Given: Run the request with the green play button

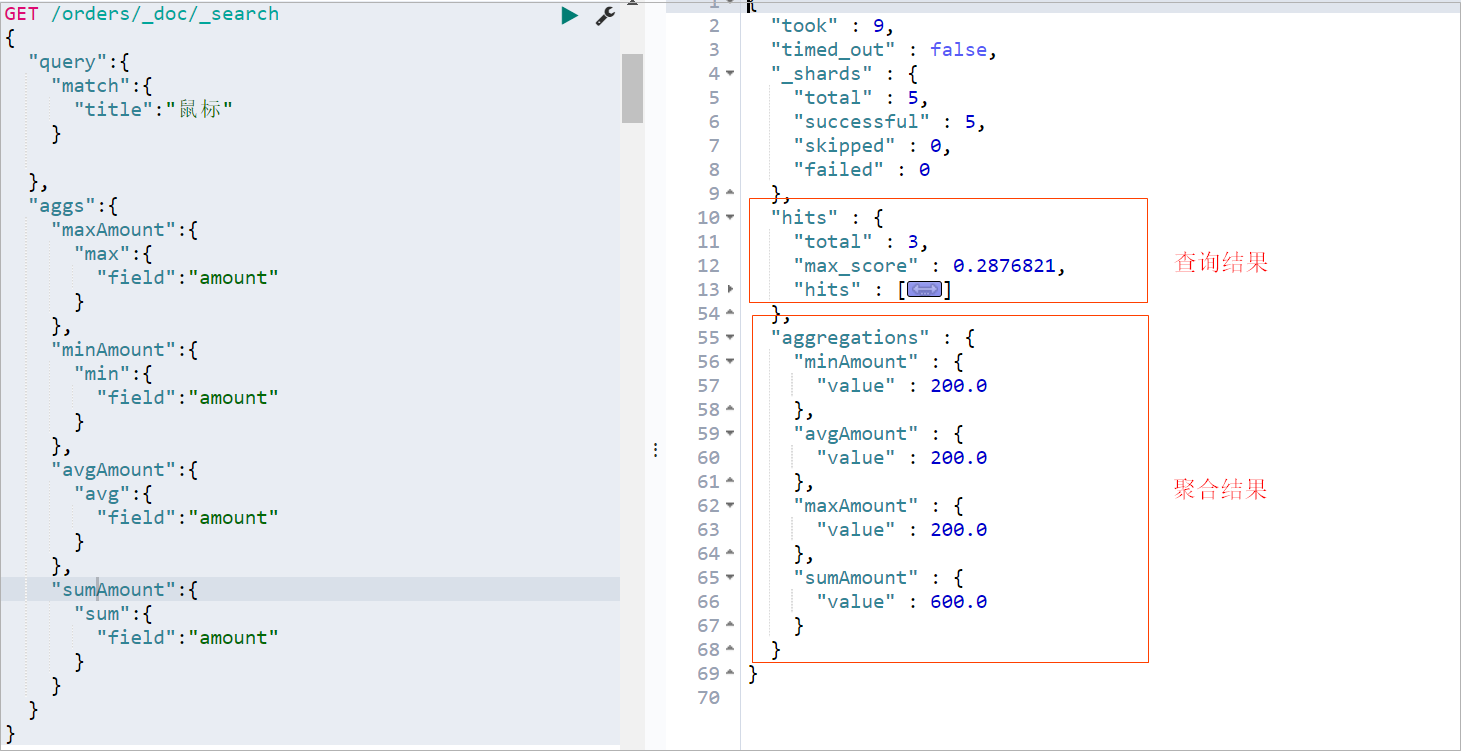Looking at the screenshot, I should [x=569, y=15].
